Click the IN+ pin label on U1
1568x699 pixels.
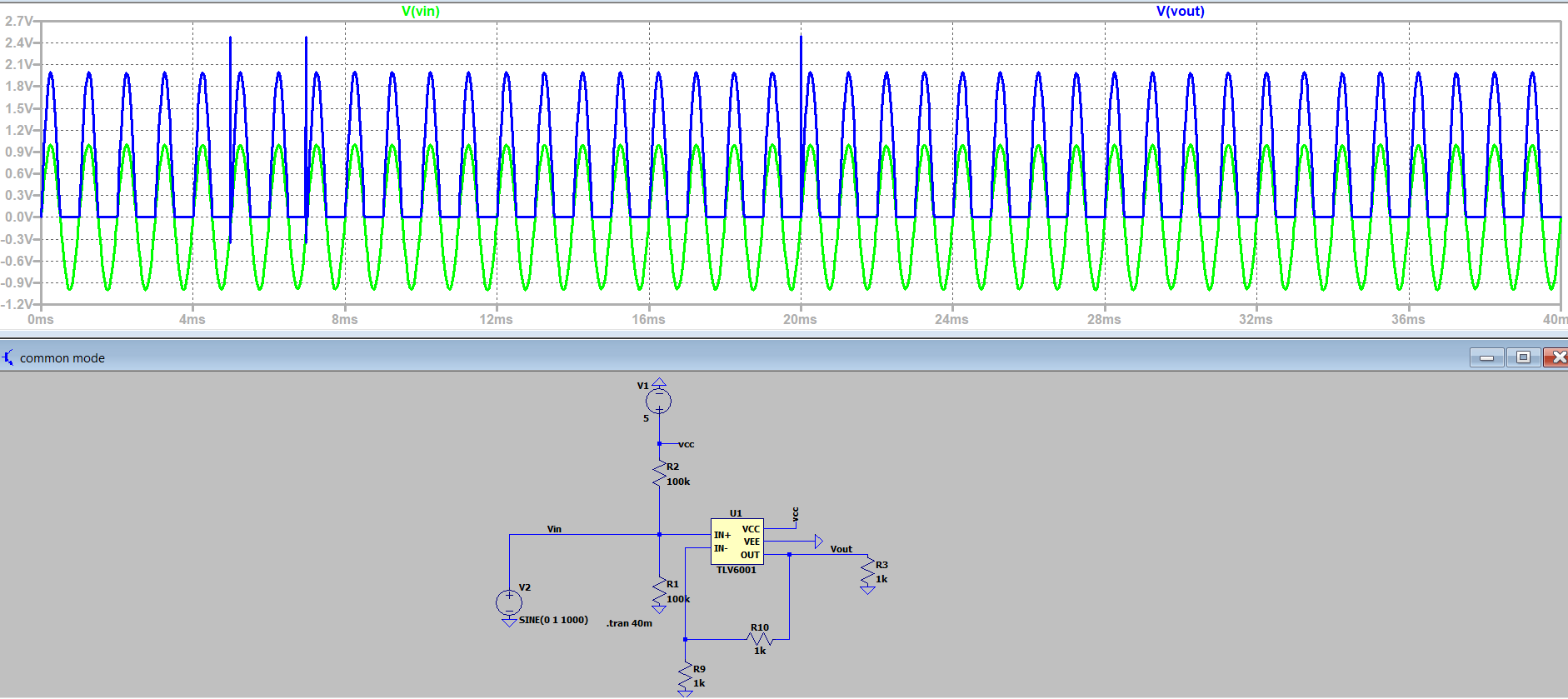[x=722, y=535]
